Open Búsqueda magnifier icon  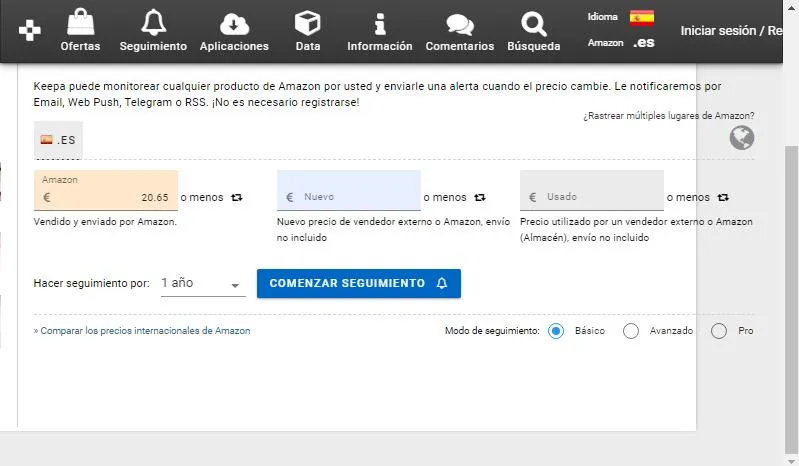click(534, 24)
